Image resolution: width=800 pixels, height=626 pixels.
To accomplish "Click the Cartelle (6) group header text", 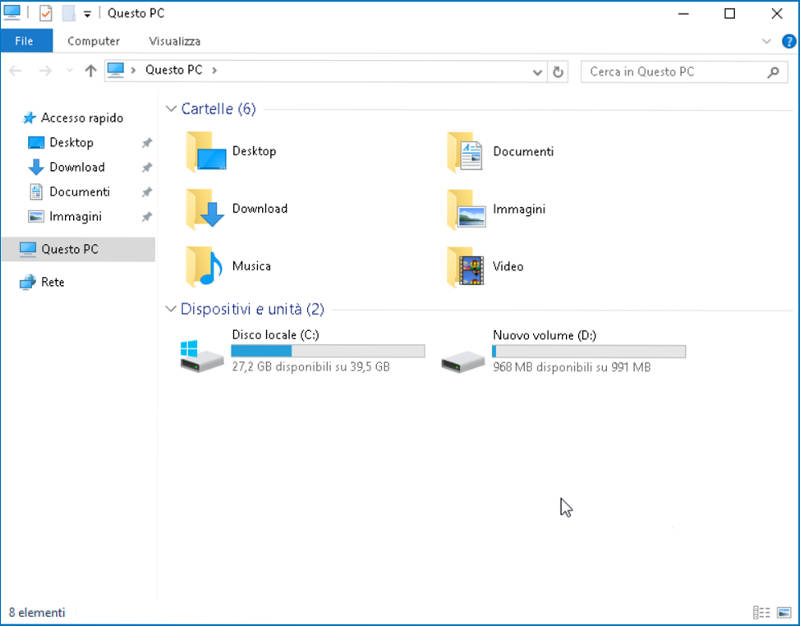I will (218, 109).
